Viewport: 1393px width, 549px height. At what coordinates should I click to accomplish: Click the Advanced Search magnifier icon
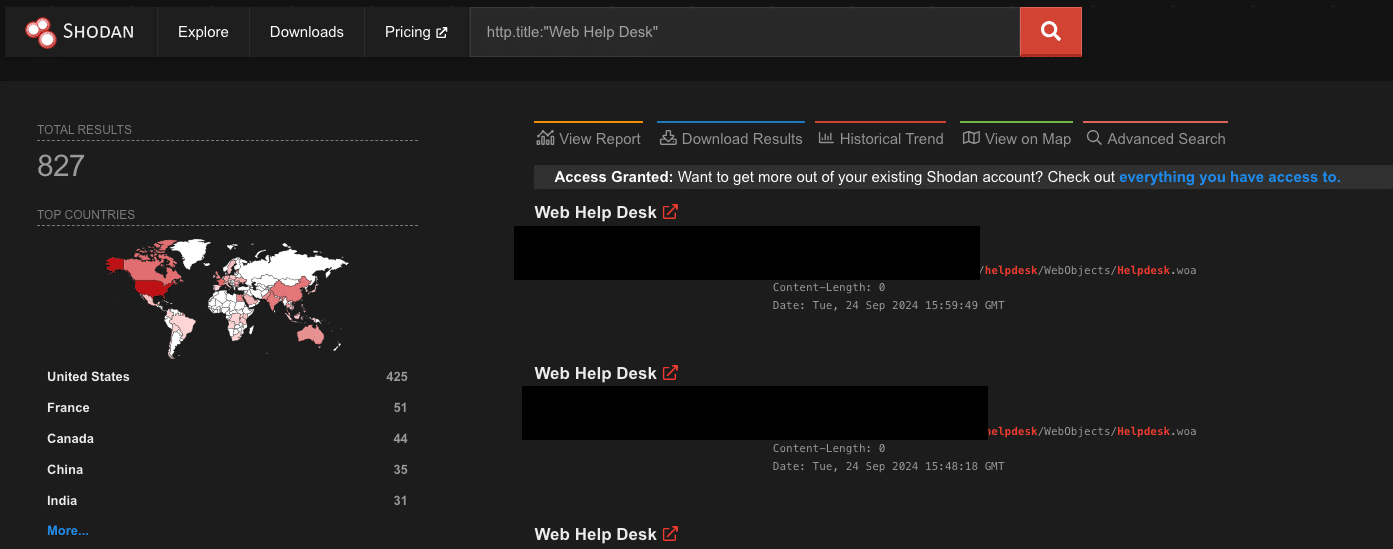pos(1094,138)
